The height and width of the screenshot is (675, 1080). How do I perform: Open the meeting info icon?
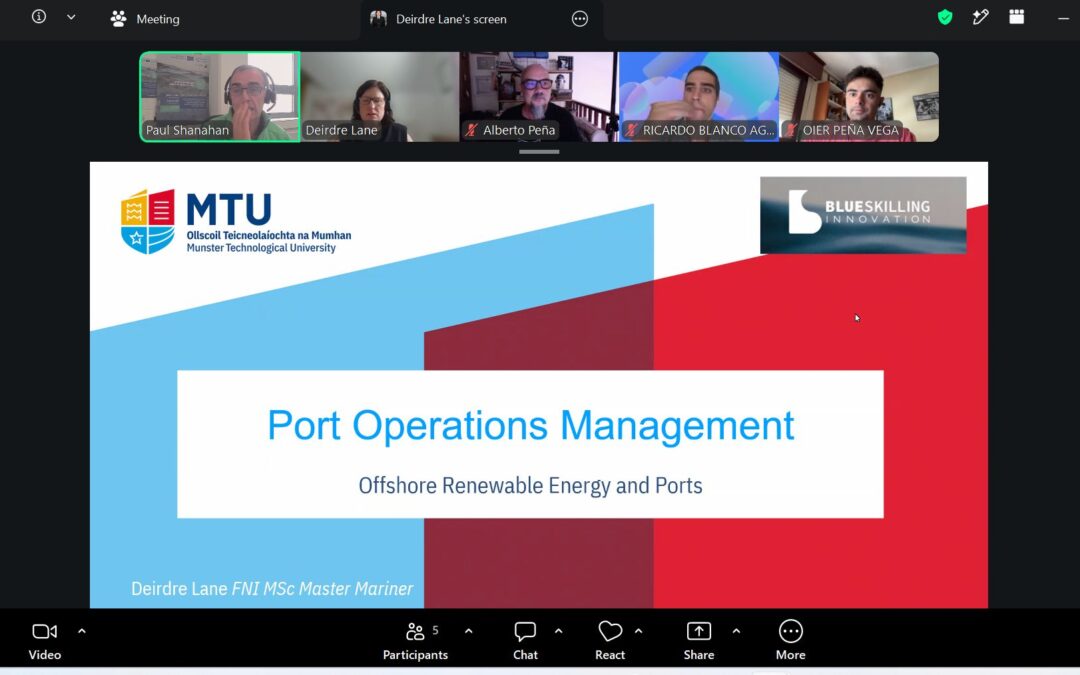39,17
